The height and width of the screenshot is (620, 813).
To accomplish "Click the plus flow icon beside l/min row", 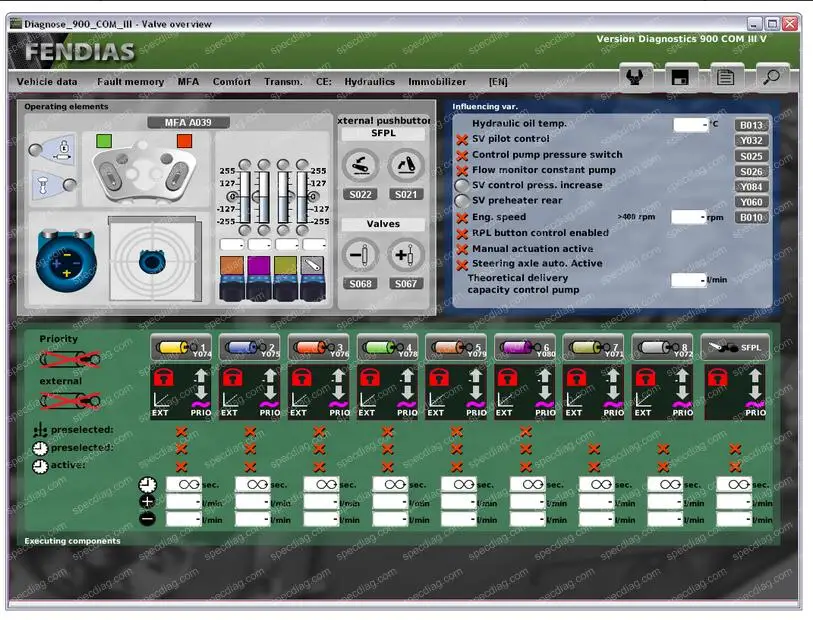I will tap(147, 502).
